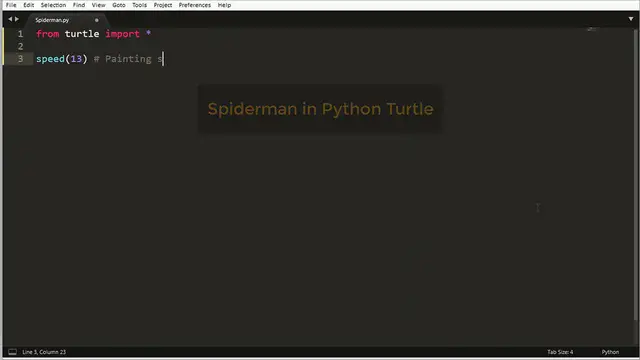Open the File menu

pos(11,5)
